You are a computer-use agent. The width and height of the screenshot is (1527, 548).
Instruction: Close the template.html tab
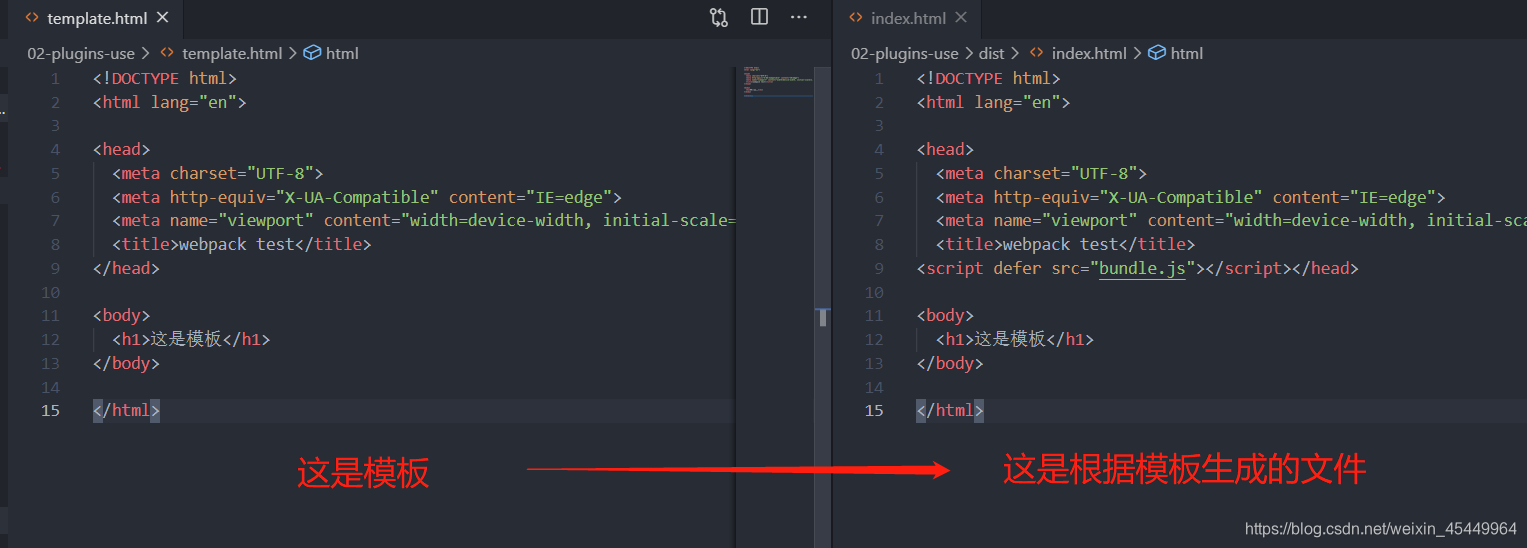[x=163, y=18]
